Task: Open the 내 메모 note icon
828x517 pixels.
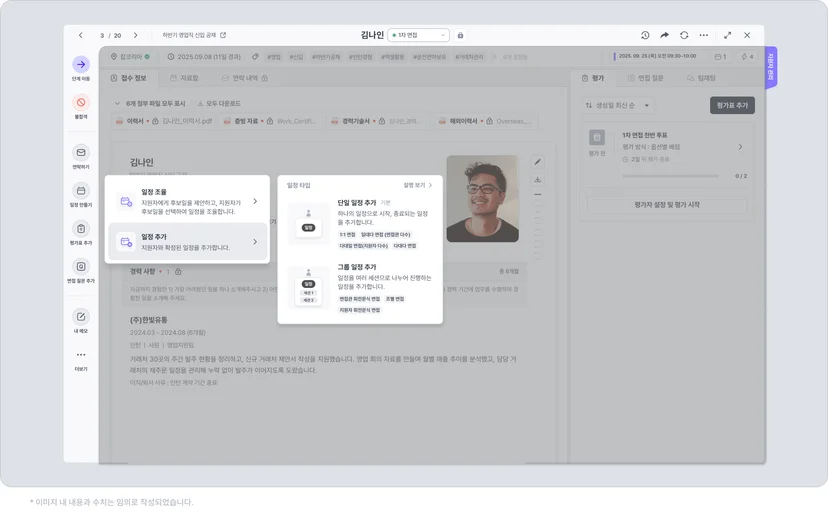Action: tap(81, 317)
